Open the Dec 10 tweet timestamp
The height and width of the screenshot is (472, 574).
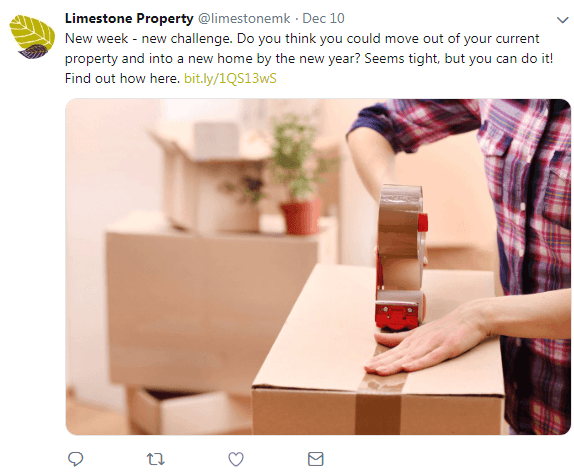[x=323, y=18]
